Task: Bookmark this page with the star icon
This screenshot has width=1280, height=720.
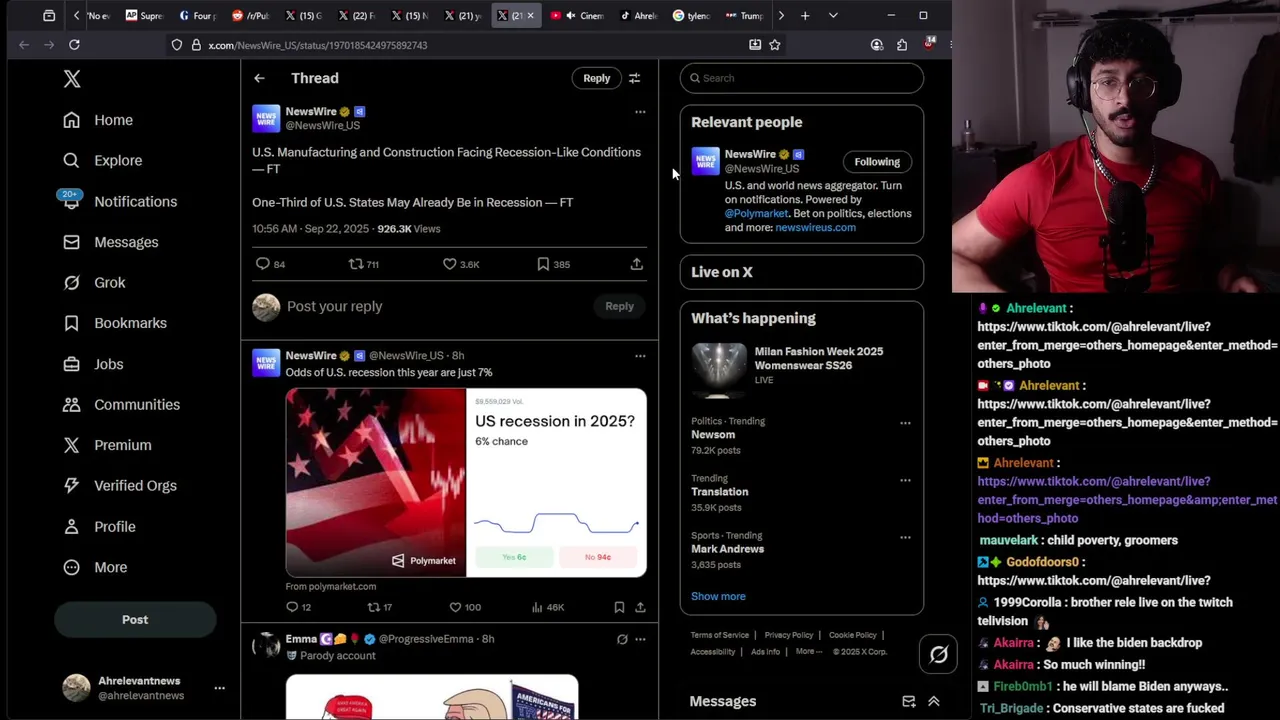Action: click(x=774, y=45)
